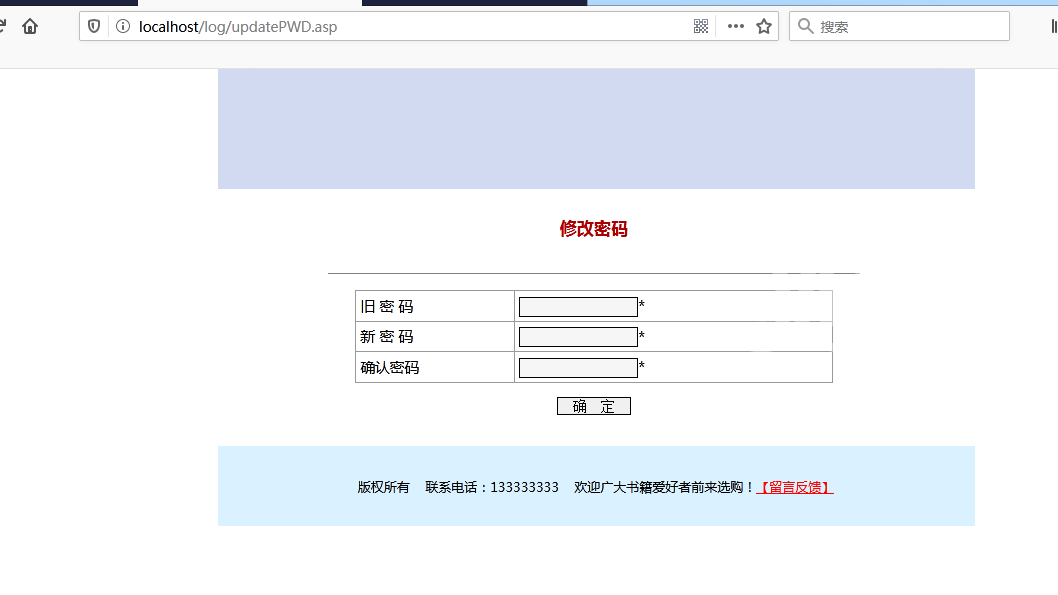Click the QR code icon
The height and width of the screenshot is (595, 1058).
(701, 27)
